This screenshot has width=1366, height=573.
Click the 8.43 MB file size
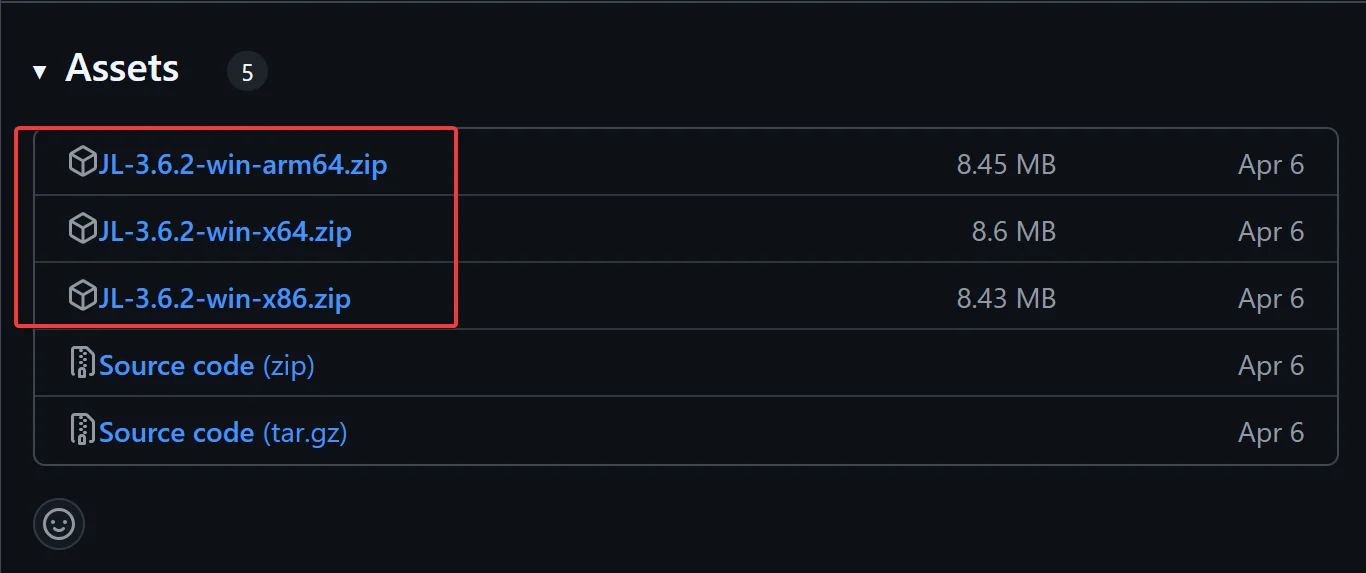tap(1006, 298)
